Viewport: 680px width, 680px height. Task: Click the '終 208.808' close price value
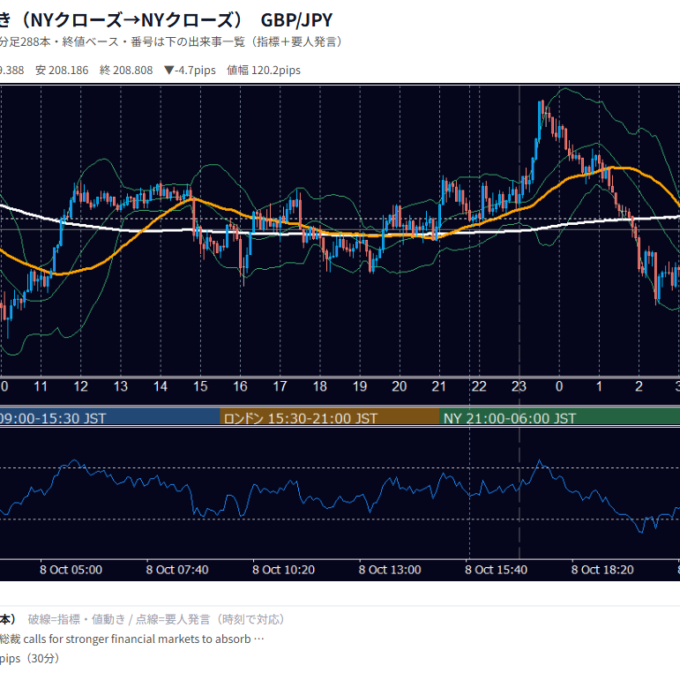126,70
